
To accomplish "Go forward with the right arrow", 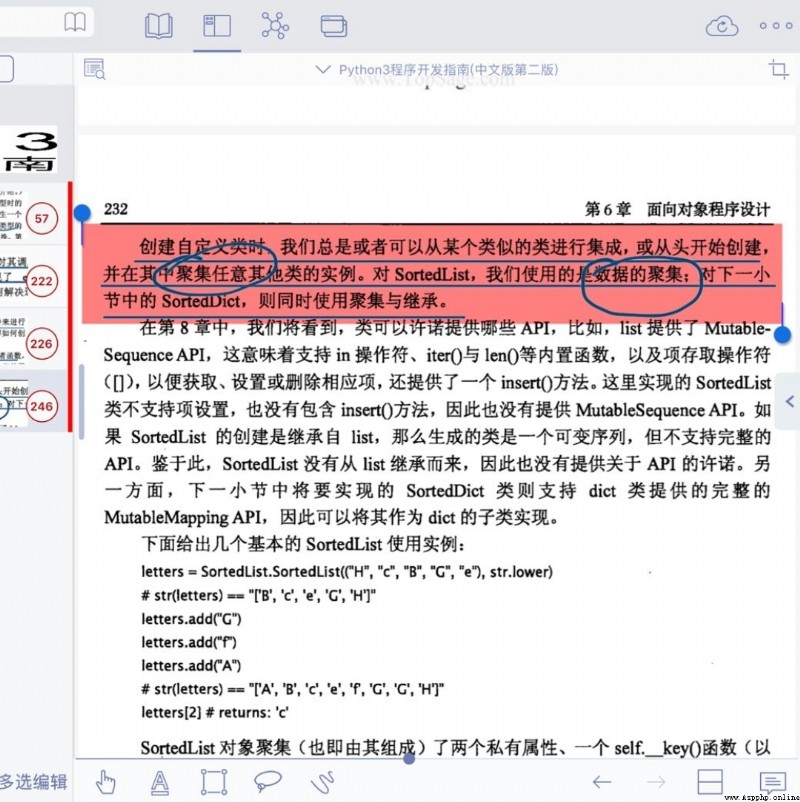I will (x=656, y=782).
